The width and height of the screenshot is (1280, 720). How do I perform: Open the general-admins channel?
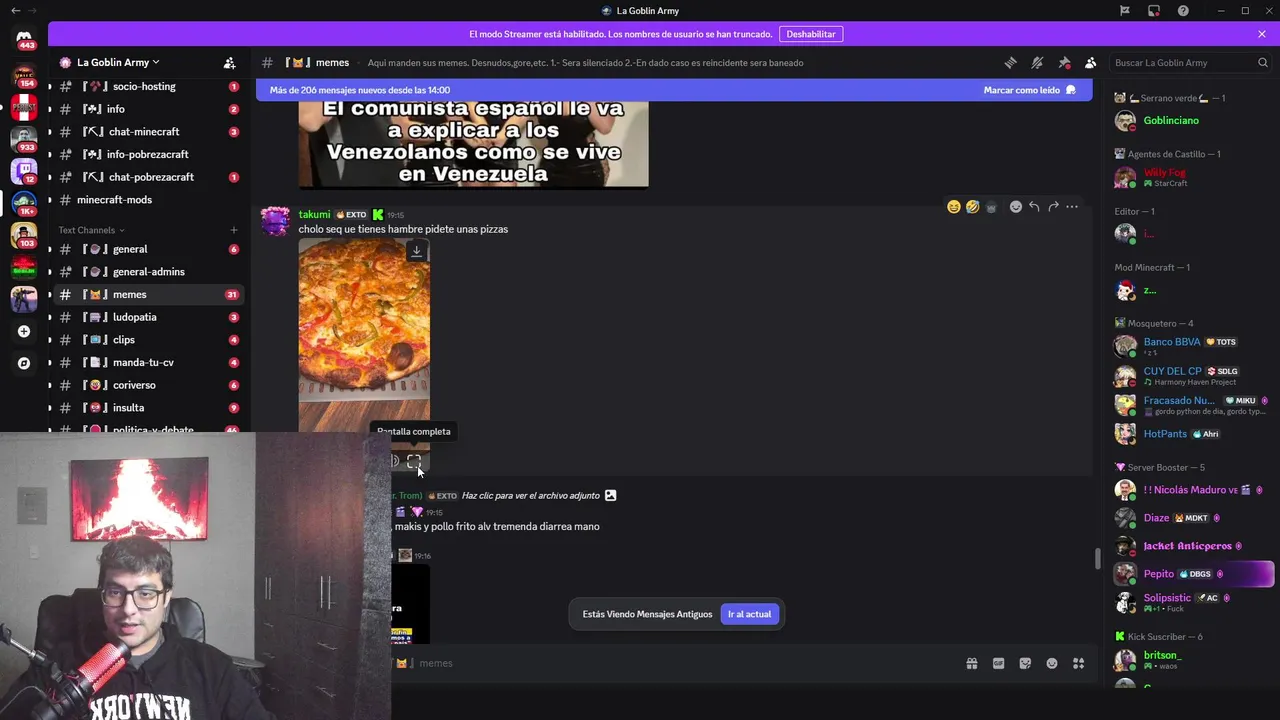click(147, 272)
